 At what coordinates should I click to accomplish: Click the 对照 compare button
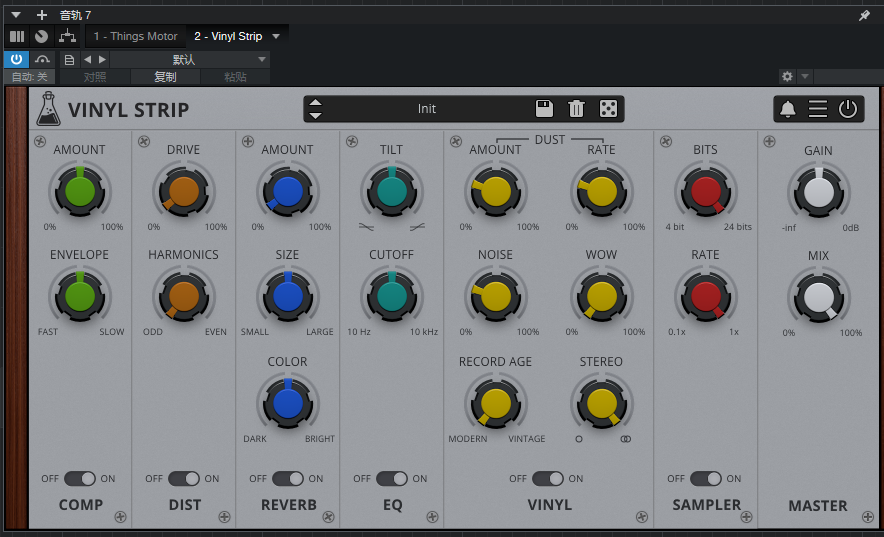(x=95, y=77)
